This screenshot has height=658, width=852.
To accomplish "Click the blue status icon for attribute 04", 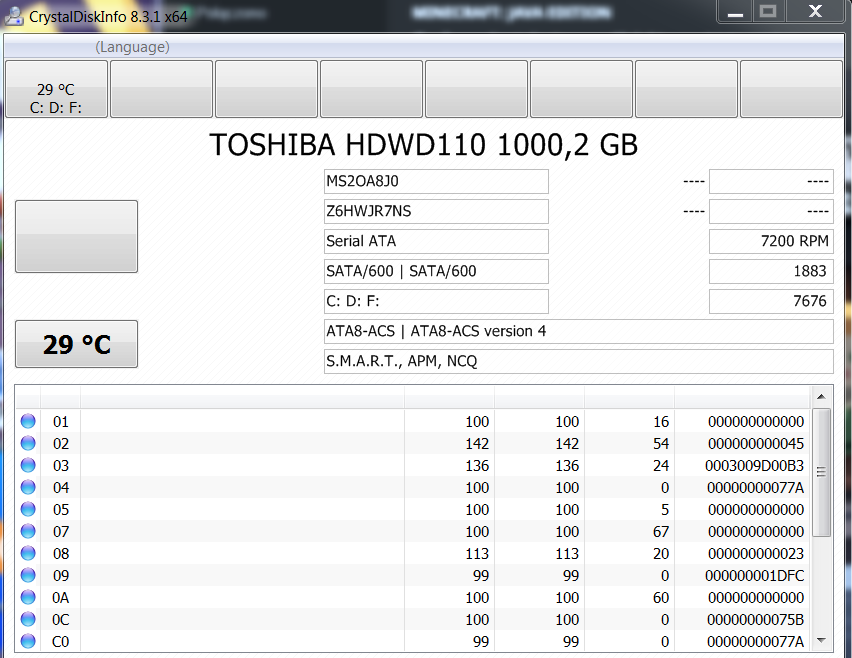I will 28,487.
